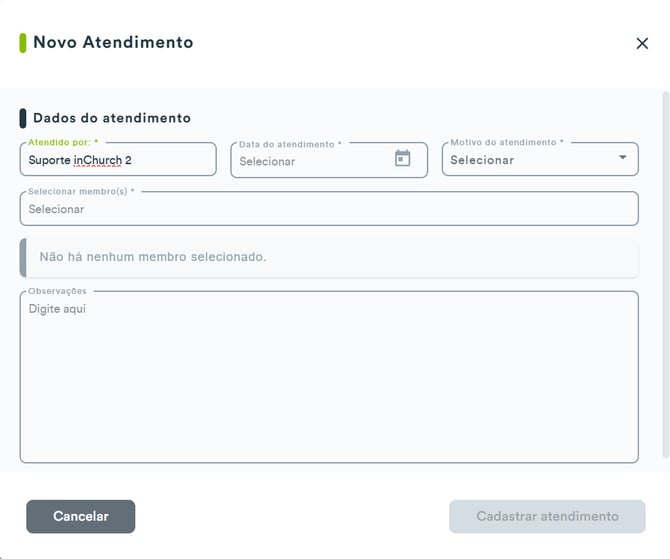670x559 pixels.
Task: Click the Cancelar button
Action: point(81,516)
